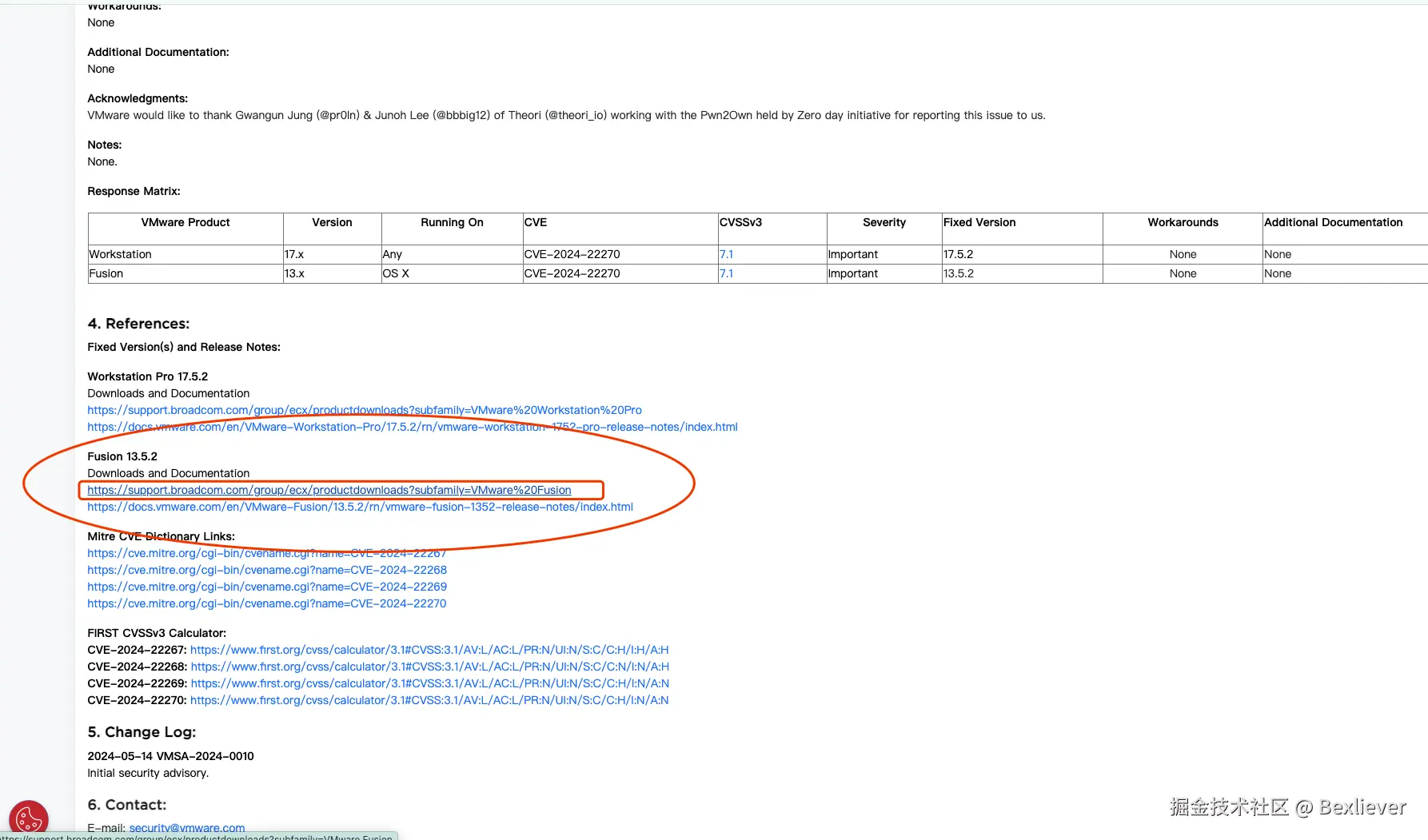
Task: Open the Mitre link for CVE-2024-22267
Action: pos(267,553)
